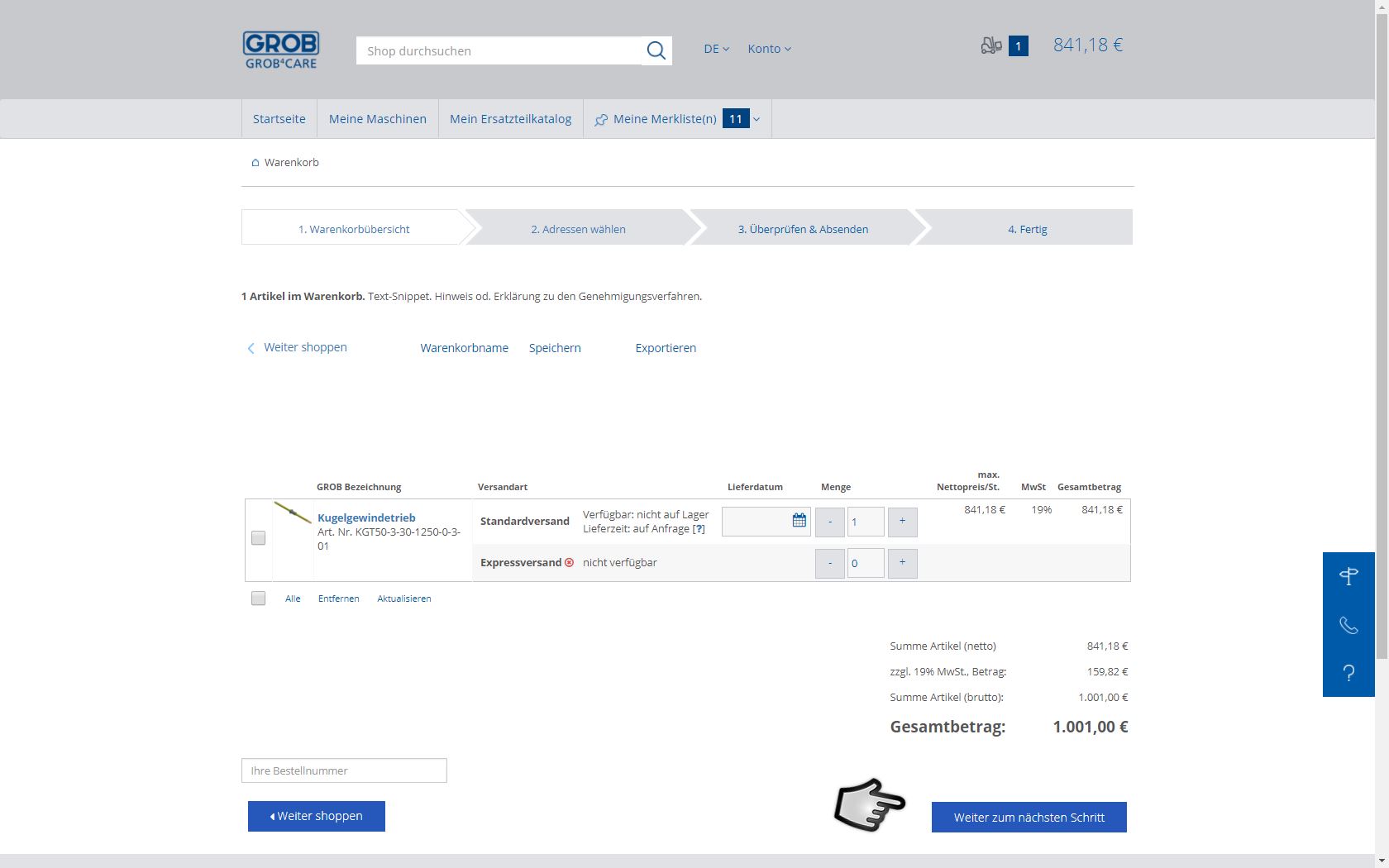Click the Exportieren link
Viewport: 1389px width, 868px height.
pyautogui.click(x=666, y=348)
